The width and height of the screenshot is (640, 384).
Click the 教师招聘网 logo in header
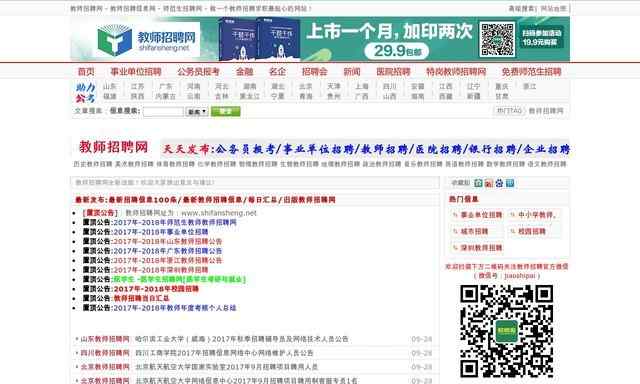point(147,40)
